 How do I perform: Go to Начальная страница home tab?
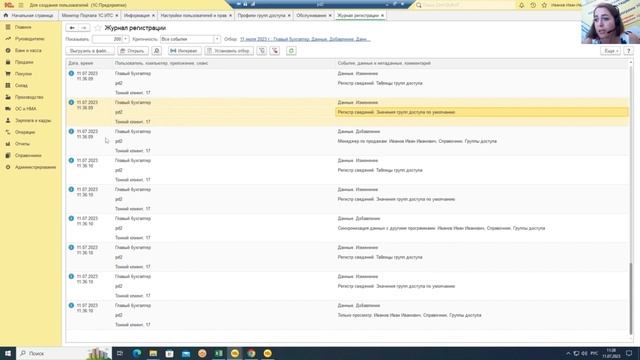[x=29, y=16]
